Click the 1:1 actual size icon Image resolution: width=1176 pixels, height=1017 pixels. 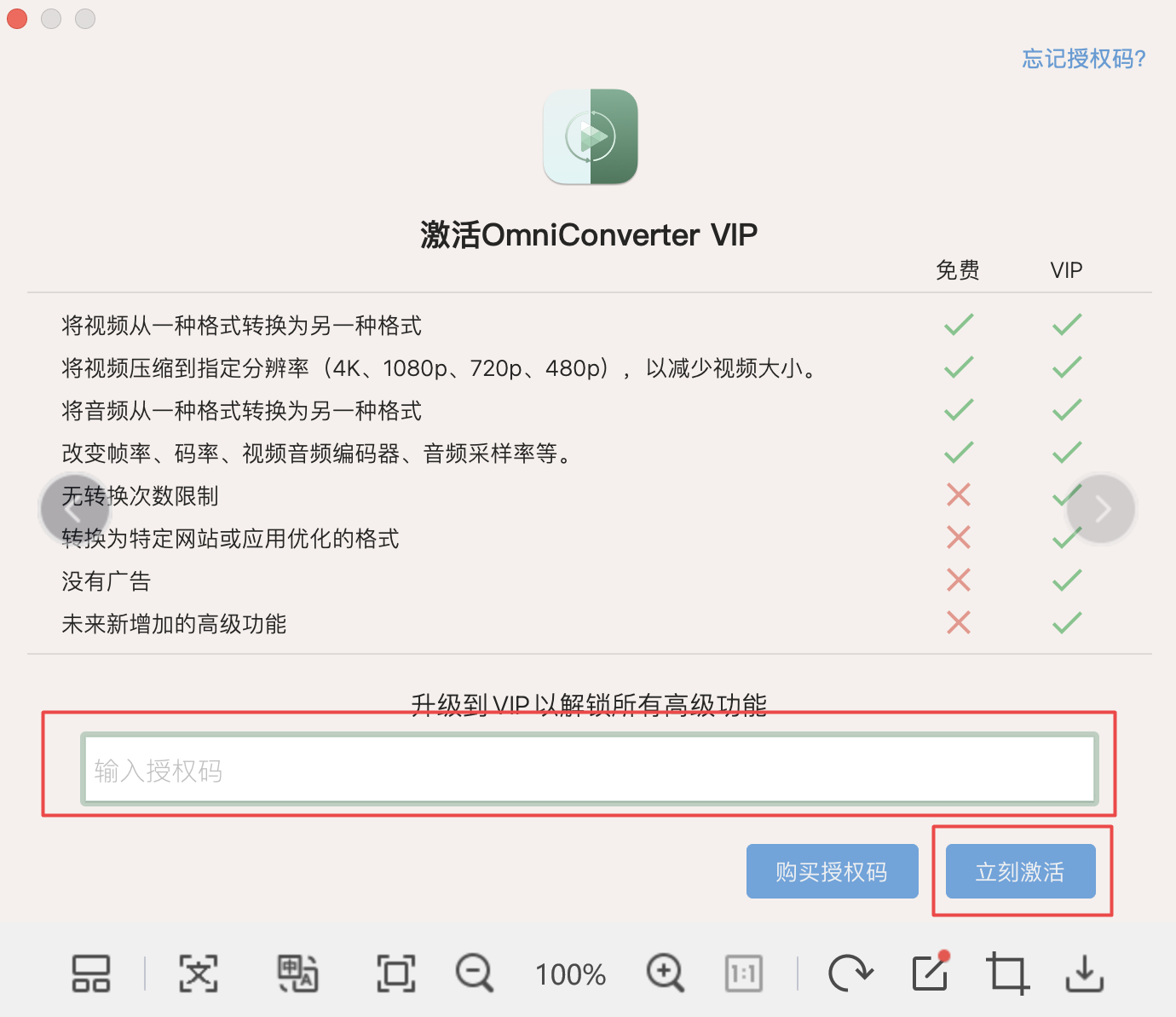(744, 974)
